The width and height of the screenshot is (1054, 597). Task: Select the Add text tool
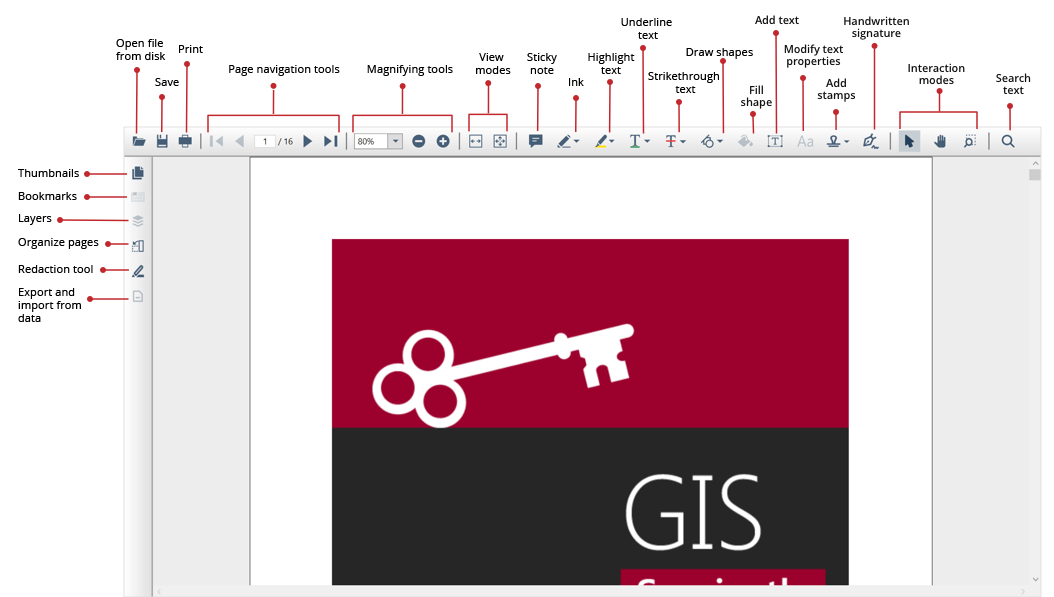pos(775,142)
